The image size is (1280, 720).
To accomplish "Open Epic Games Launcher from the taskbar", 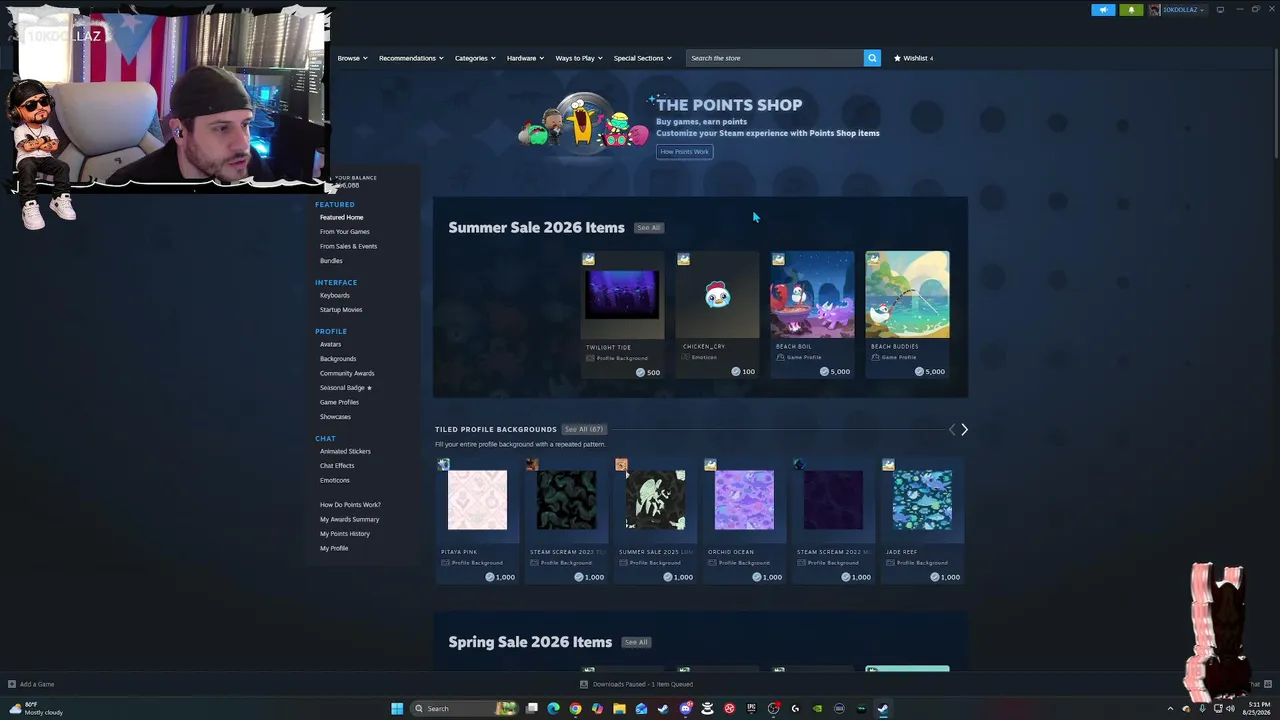I will [x=751, y=709].
